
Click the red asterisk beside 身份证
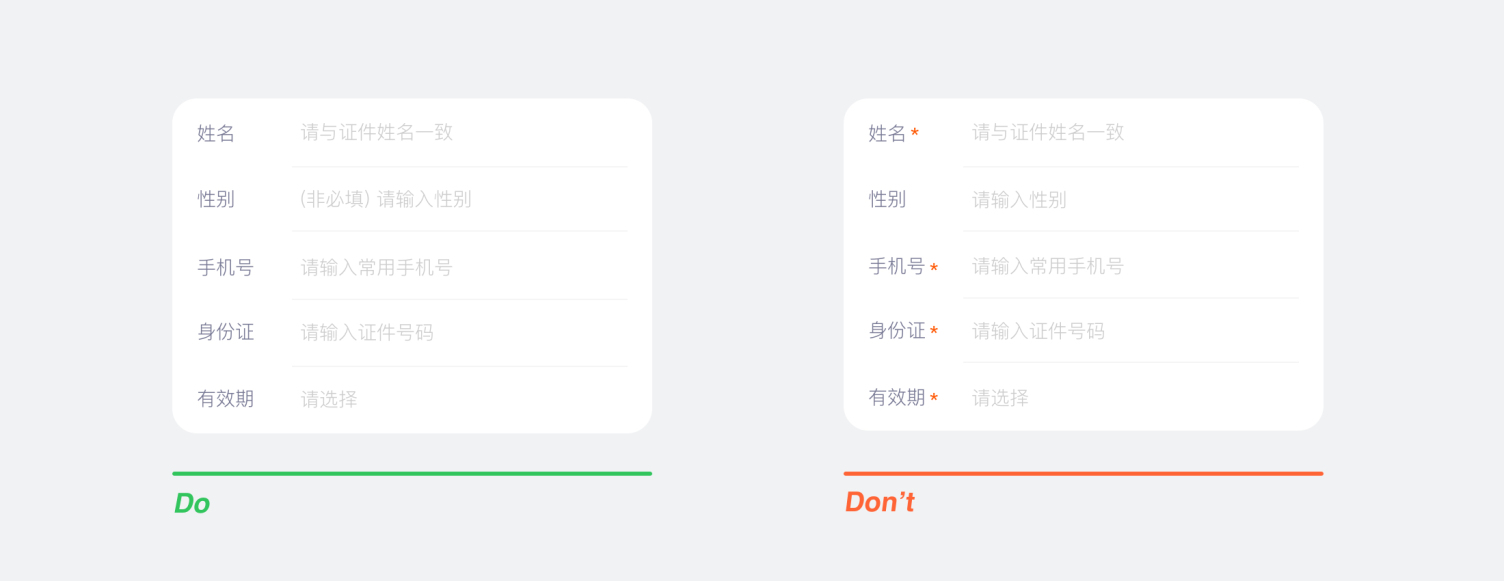934,331
